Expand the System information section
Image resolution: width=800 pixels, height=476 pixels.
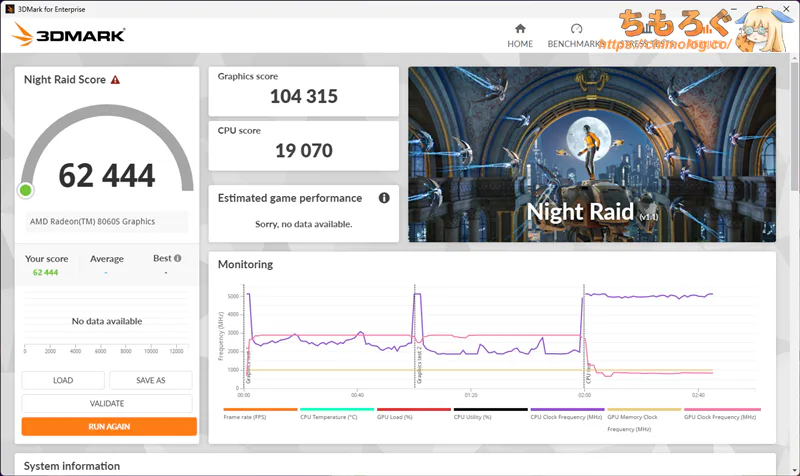coord(72,466)
